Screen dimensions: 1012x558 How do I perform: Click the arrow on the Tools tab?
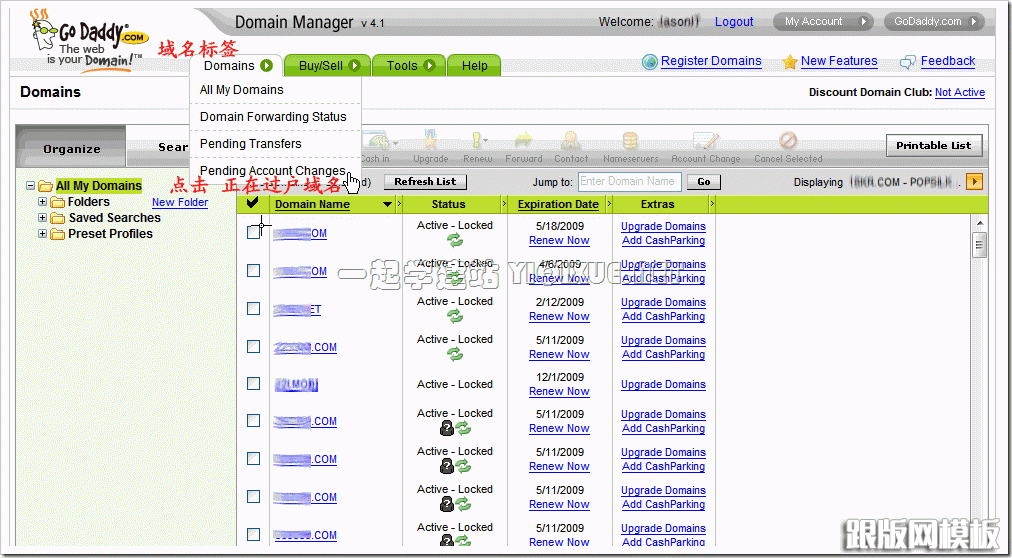point(430,66)
